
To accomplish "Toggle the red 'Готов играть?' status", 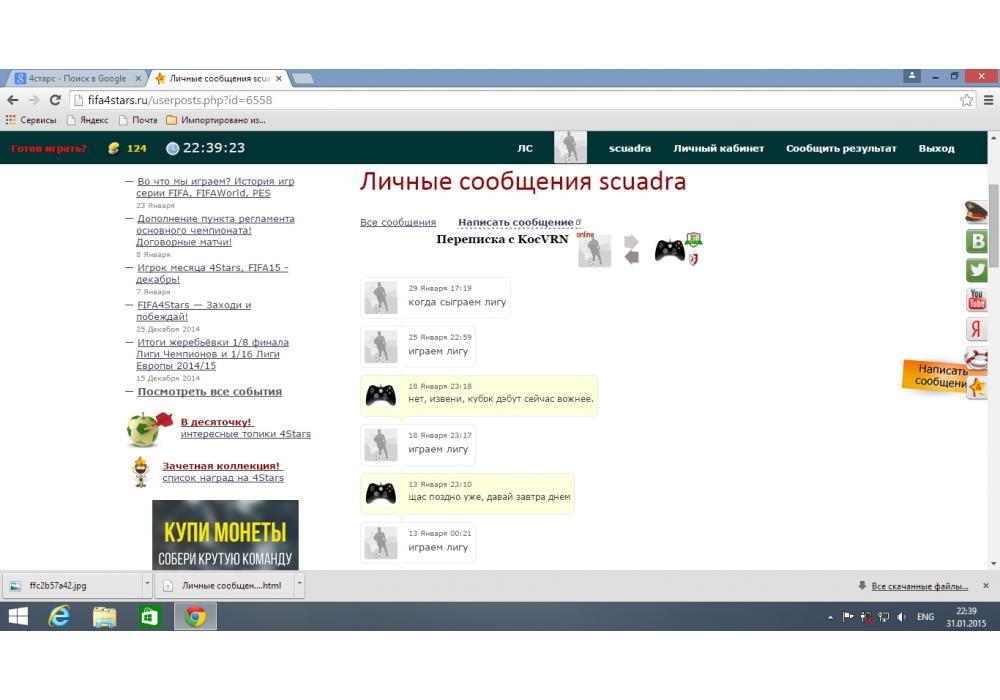I will 49,148.
